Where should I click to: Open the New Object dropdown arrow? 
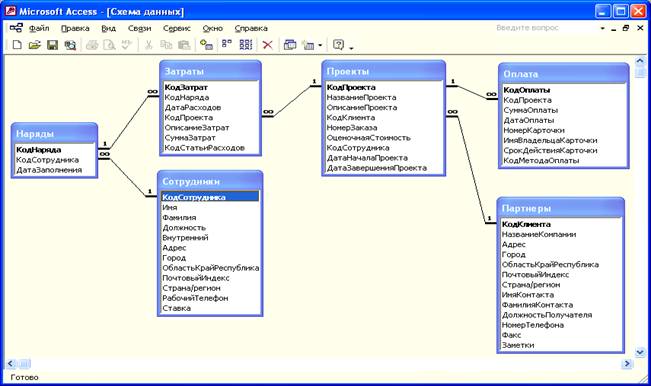pos(320,45)
